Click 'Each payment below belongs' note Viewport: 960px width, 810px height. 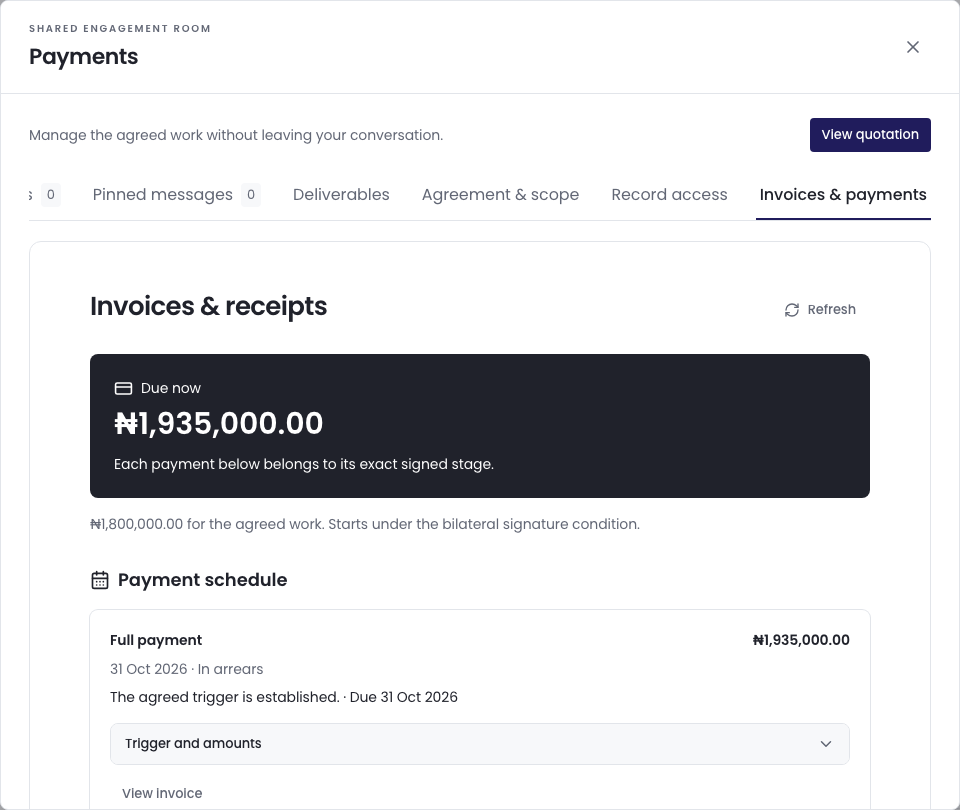(x=304, y=464)
